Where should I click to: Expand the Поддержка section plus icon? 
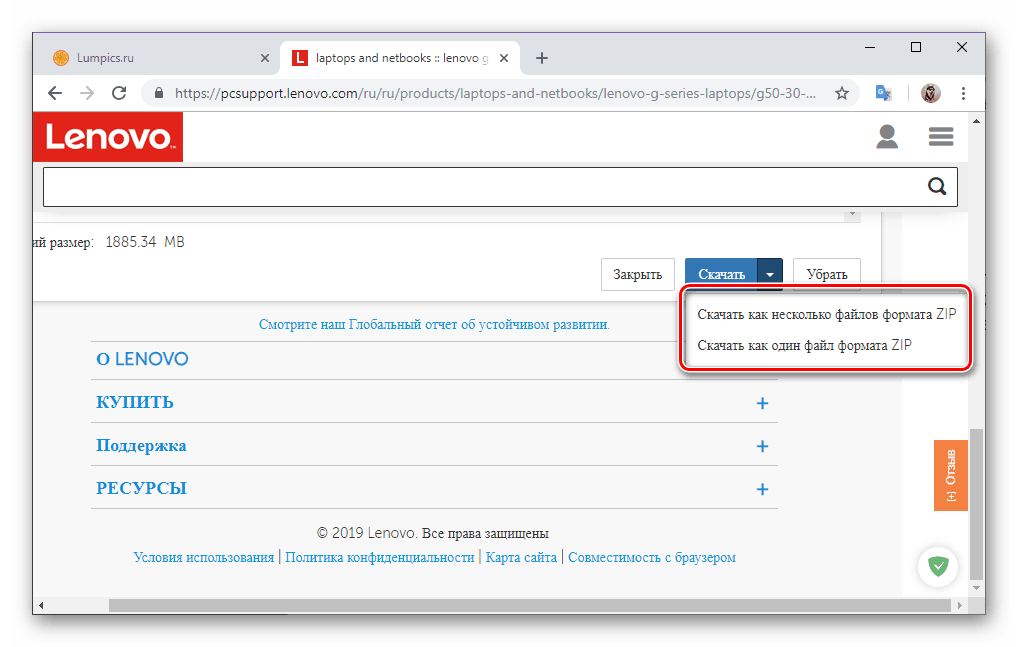click(x=762, y=446)
